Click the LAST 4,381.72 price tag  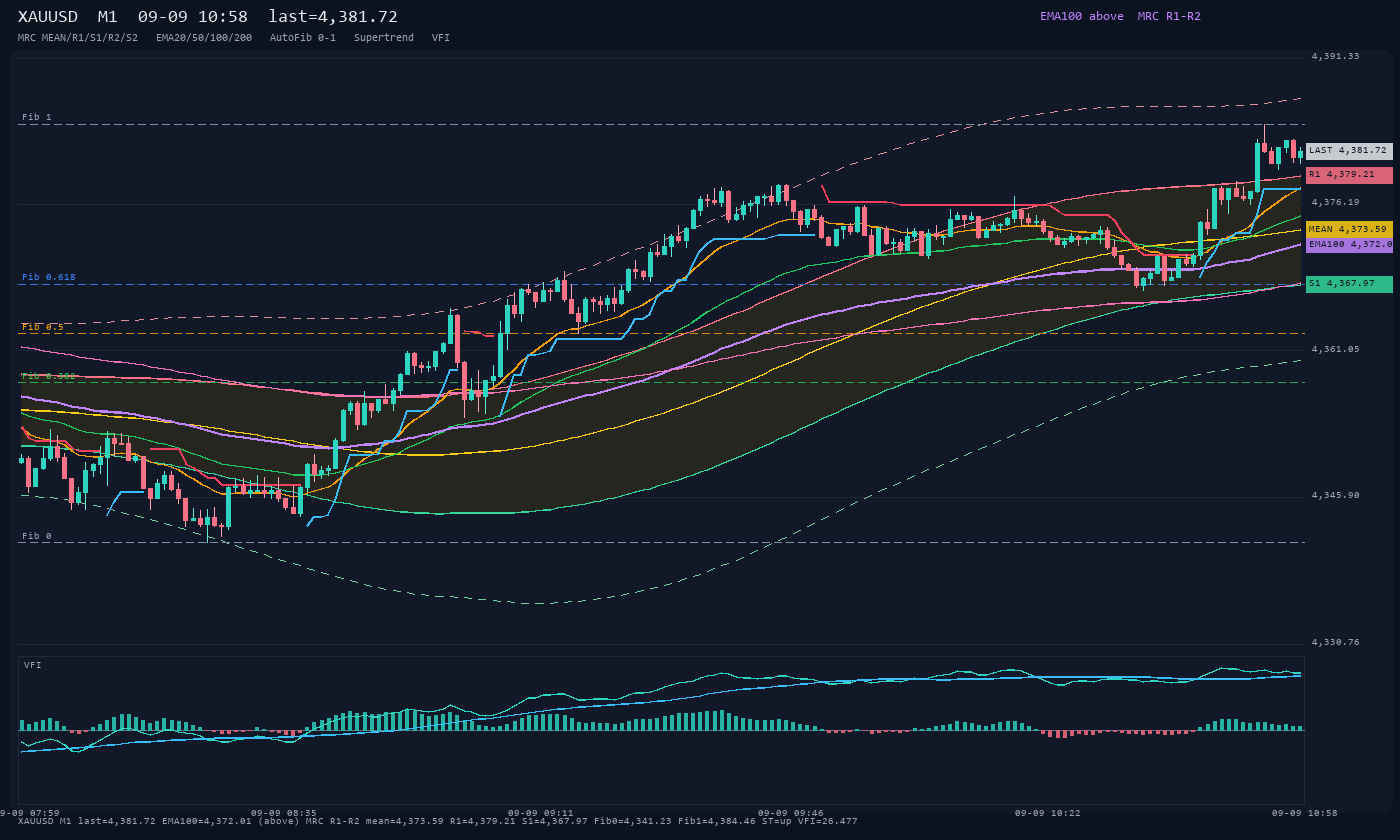click(1349, 151)
